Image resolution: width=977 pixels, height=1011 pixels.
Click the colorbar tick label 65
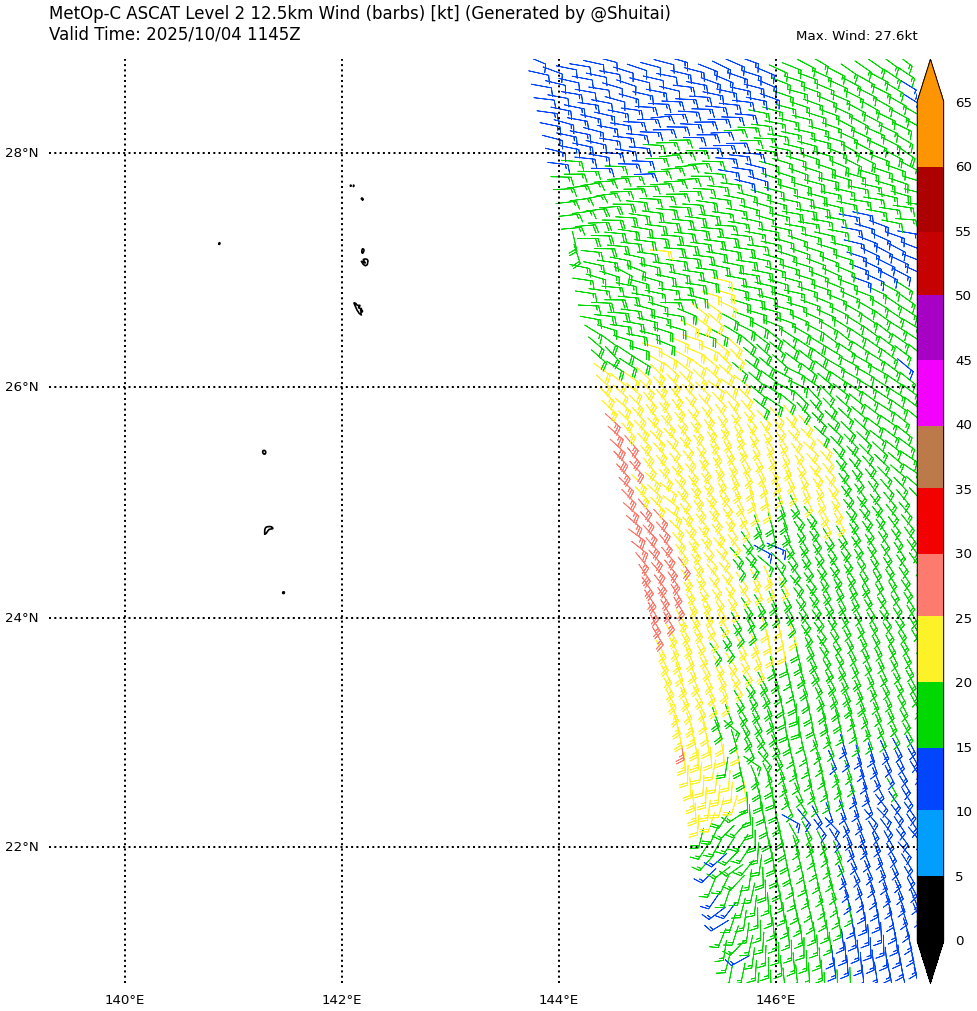[963, 103]
